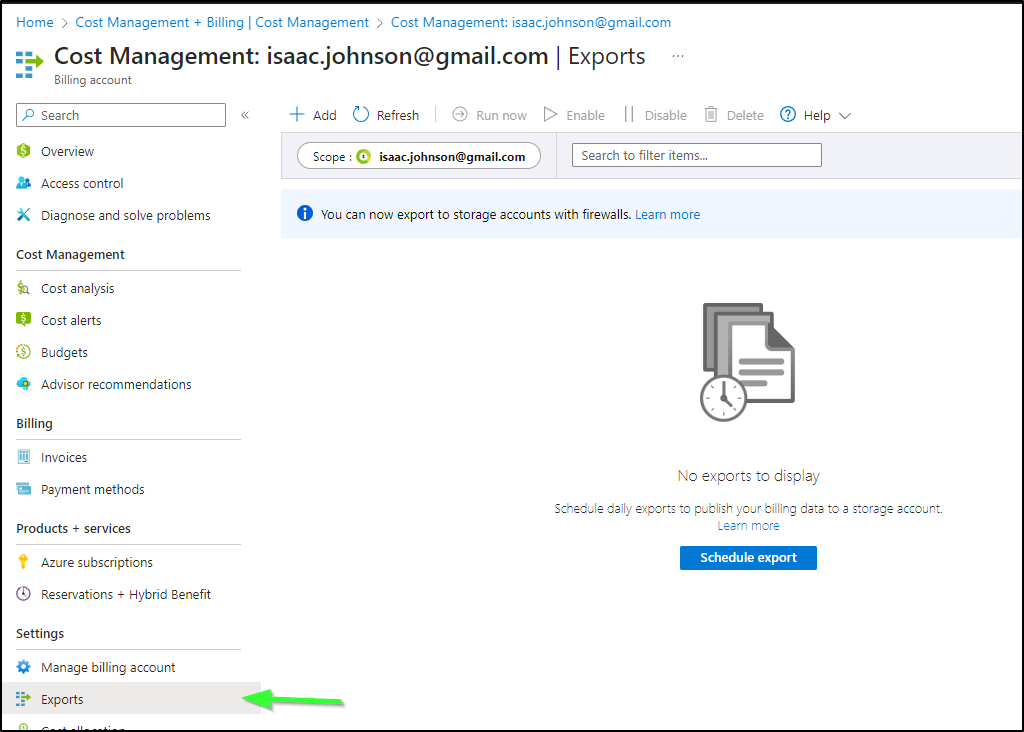
Task: Open Invoices under Billing
Action: pyautogui.click(x=63, y=457)
